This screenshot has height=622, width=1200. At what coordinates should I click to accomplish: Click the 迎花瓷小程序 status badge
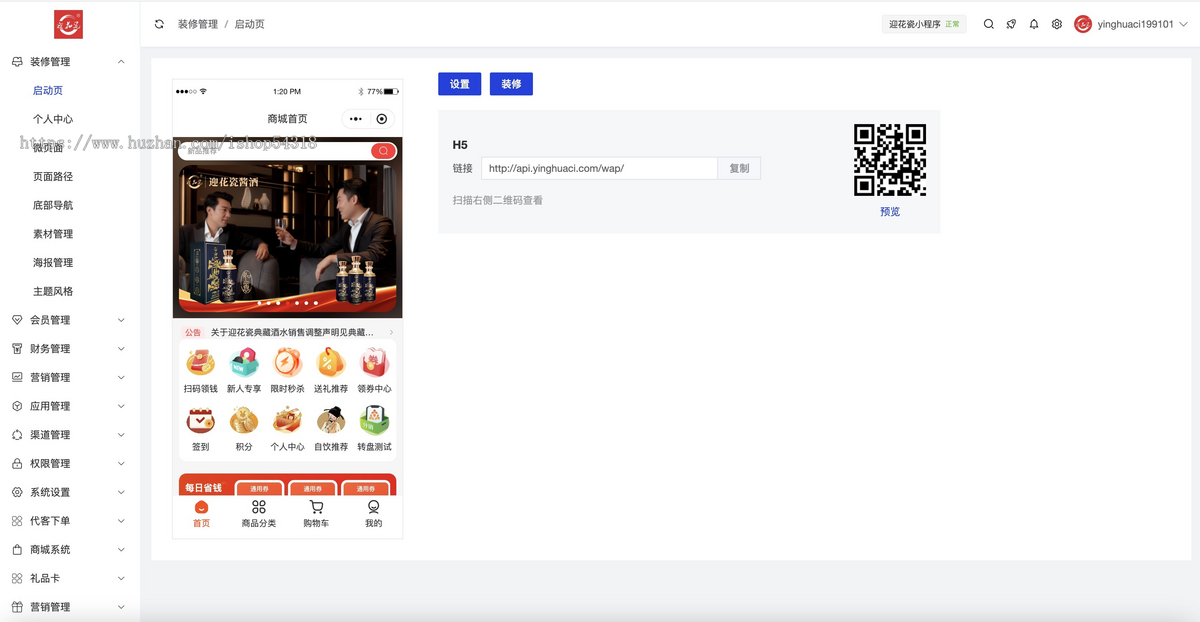[x=924, y=24]
